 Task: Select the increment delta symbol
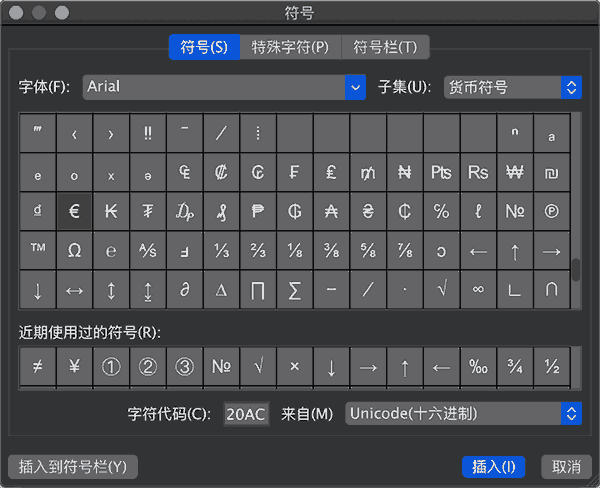click(221, 290)
